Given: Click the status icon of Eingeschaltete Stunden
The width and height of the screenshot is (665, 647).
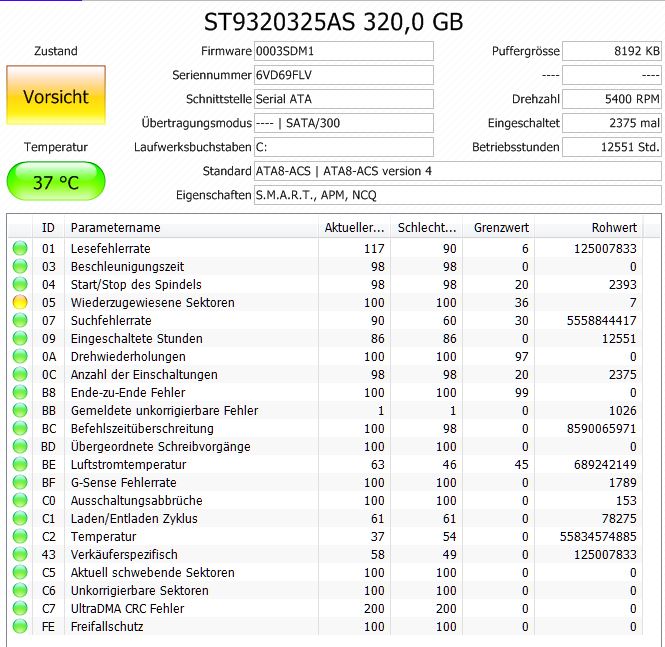Looking at the screenshot, I should pos(20,338).
